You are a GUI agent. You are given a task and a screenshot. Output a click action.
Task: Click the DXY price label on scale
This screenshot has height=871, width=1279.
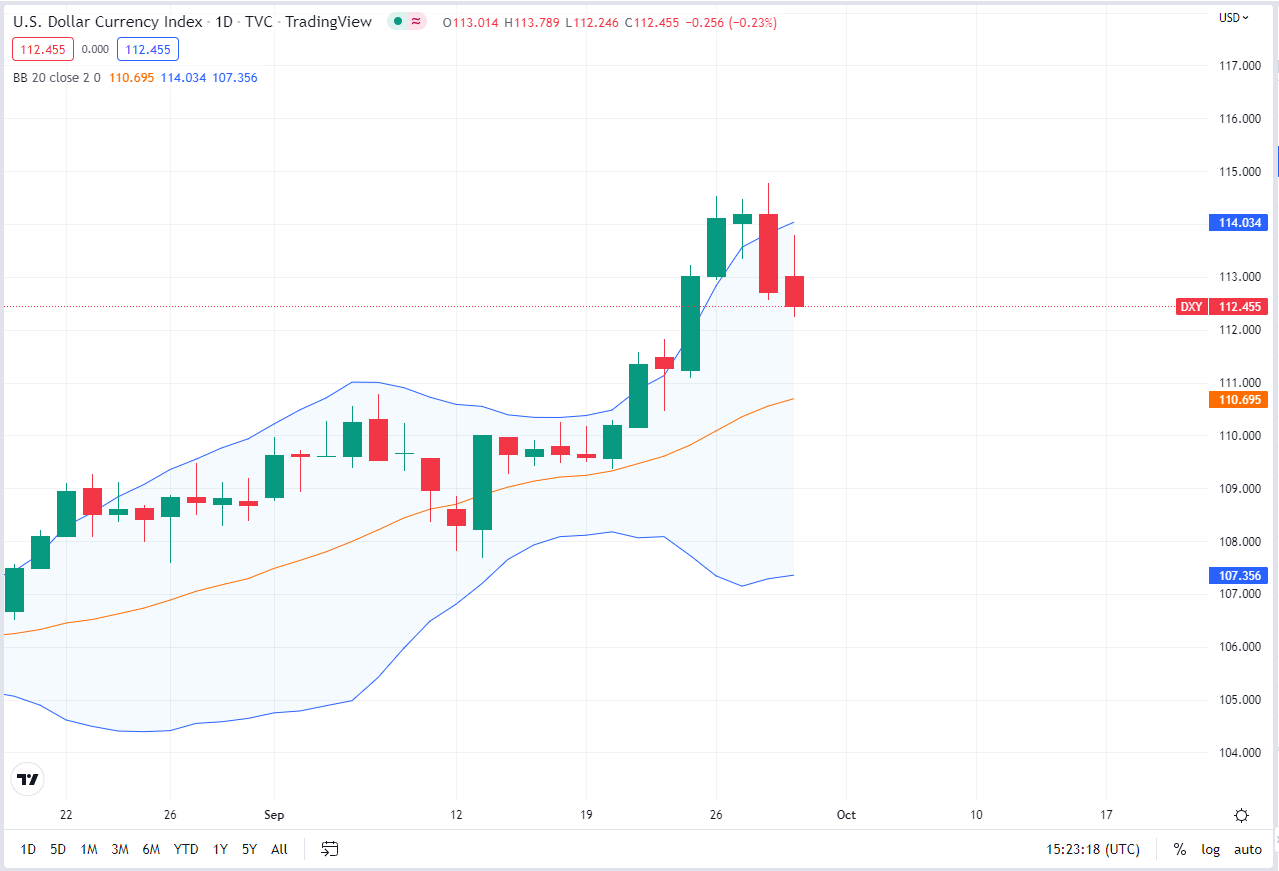pyautogui.click(x=1191, y=307)
